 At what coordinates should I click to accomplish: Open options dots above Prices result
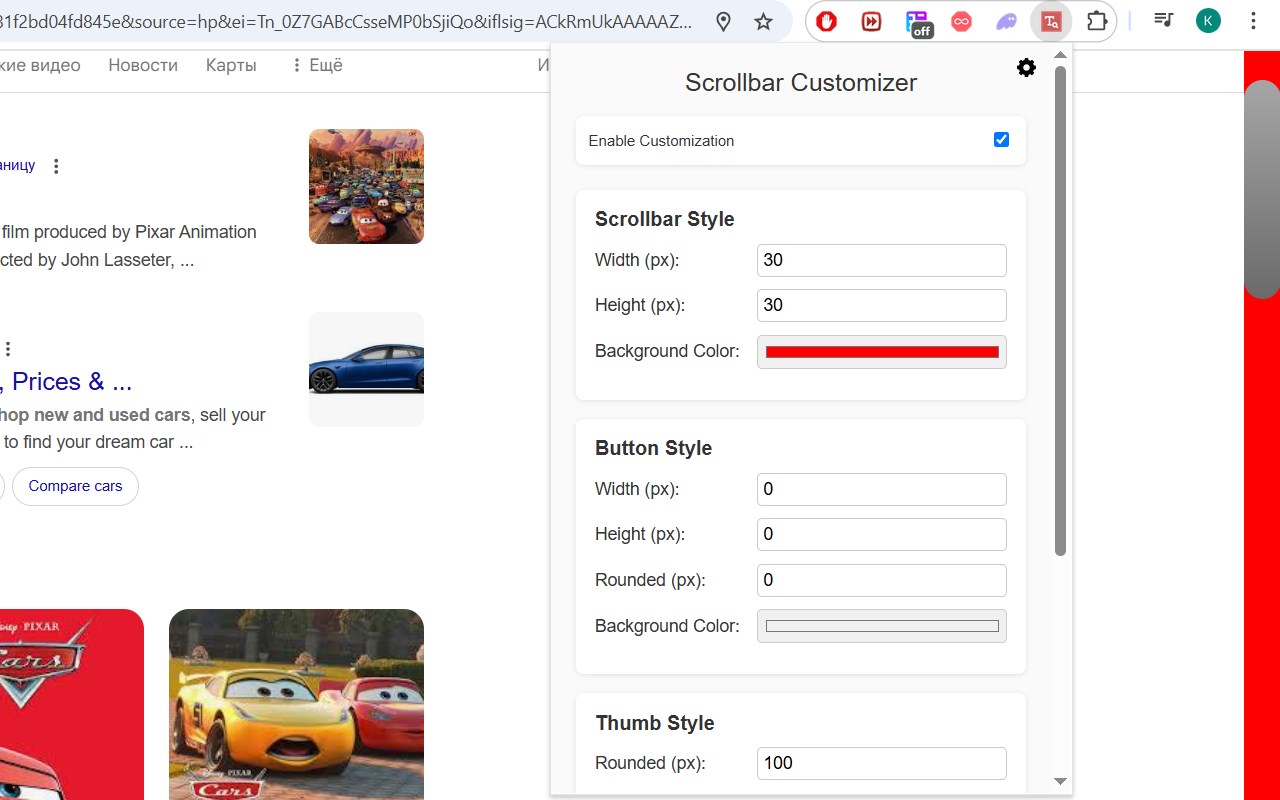point(8,349)
